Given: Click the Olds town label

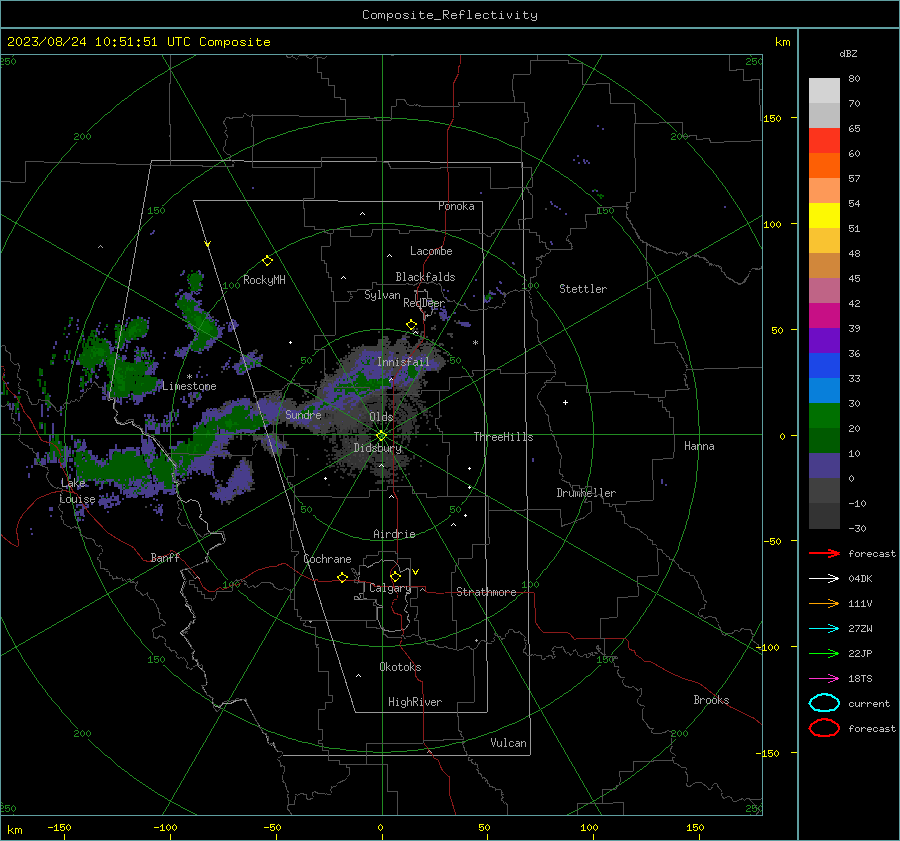Looking at the screenshot, I should pos(381,417).
